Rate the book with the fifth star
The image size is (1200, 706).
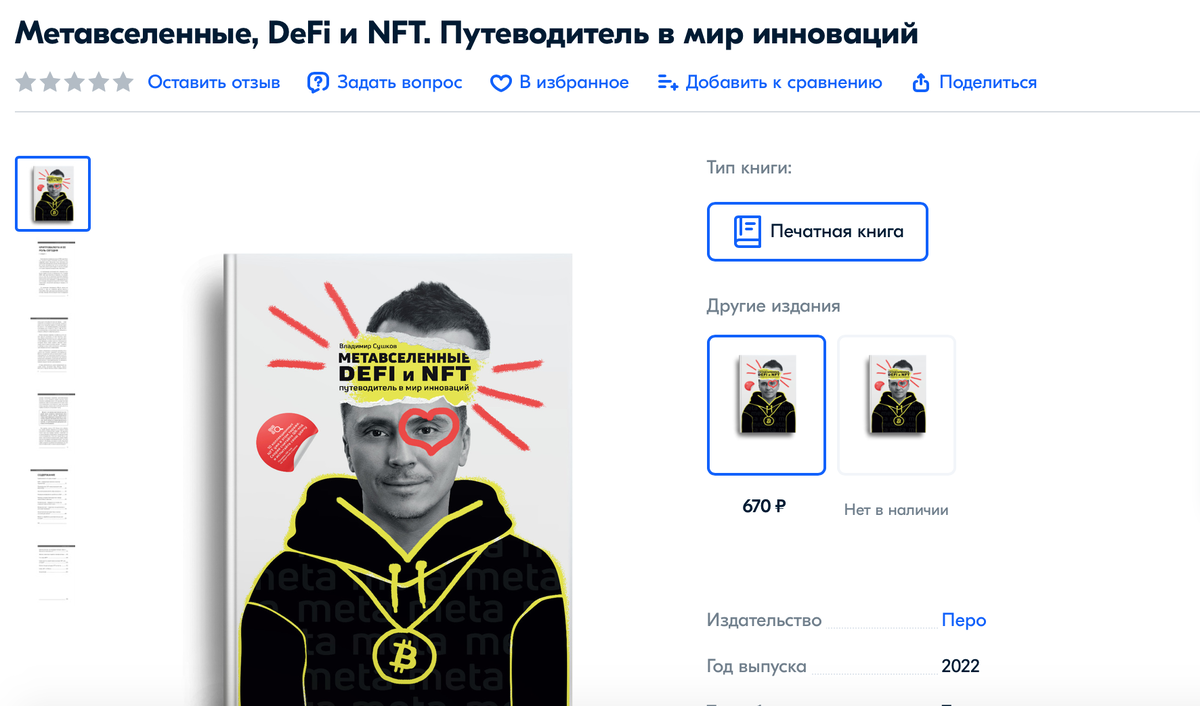click(x=122, y=82)
